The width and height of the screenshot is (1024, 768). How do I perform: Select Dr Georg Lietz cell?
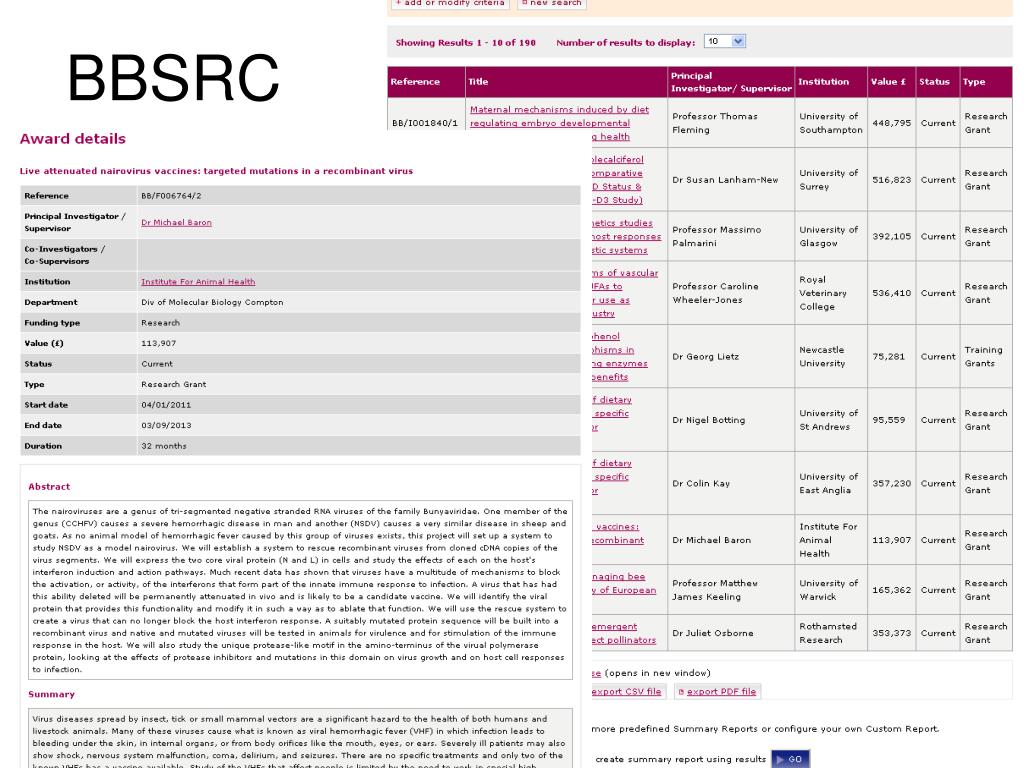coord(731,357)
